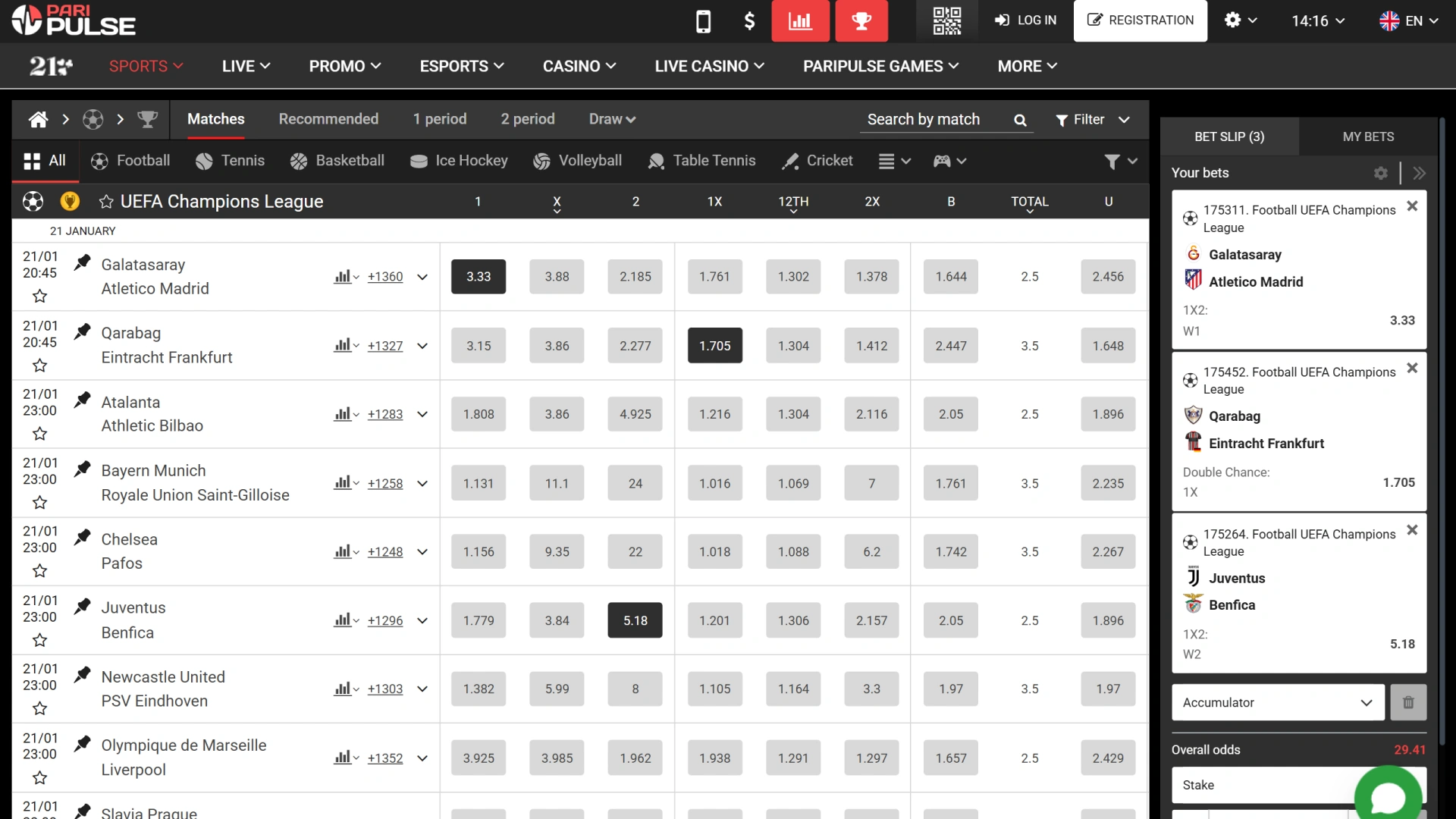This screenshot has width=1456, height=819.
Task: Click the REGISTRATION button
Action: point(1140,20)
